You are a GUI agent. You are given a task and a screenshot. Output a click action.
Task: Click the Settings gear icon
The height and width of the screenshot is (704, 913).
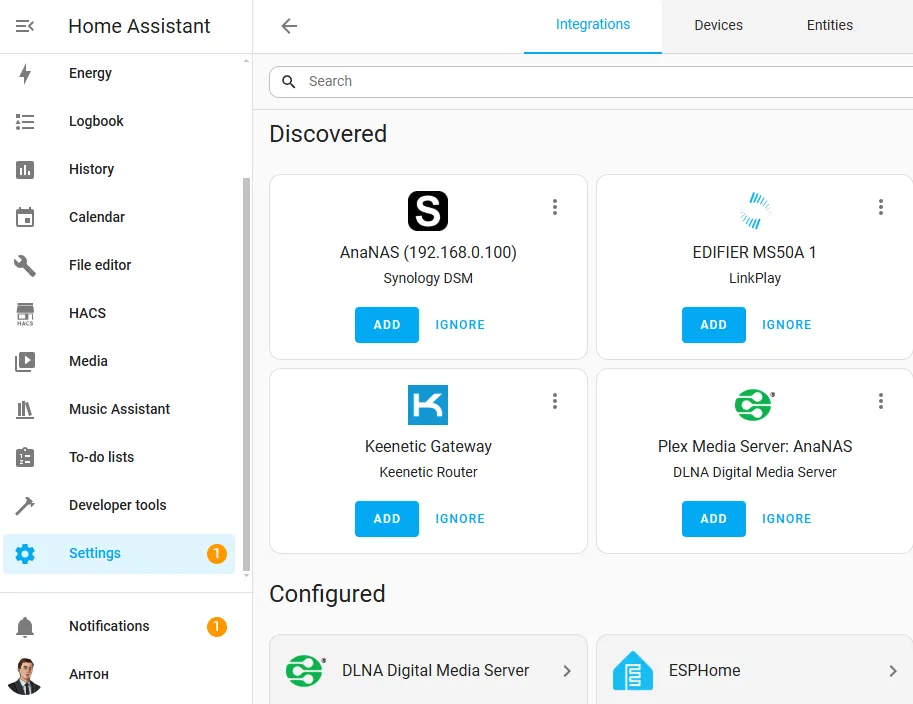(x=24, y=553)
